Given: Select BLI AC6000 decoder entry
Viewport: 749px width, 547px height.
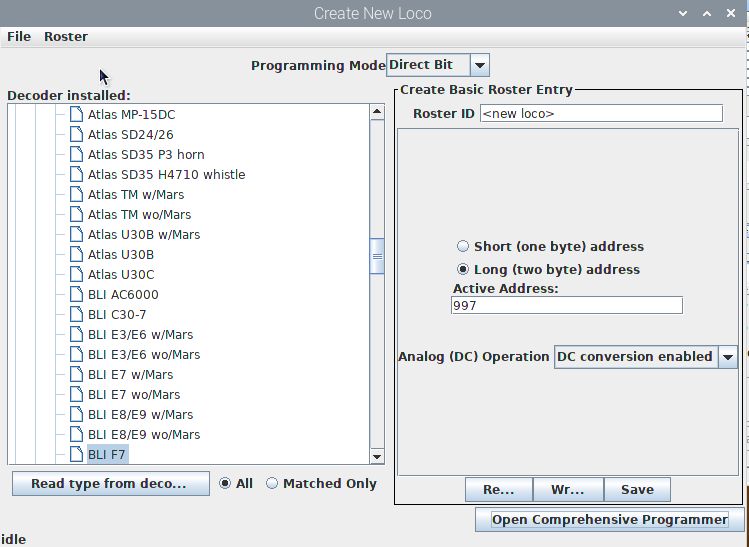Looking at the screenshot, I should click(123, 295).
